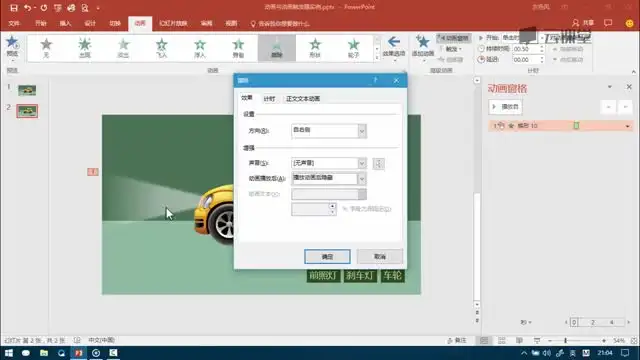Select the Wheel (轮子) animation effect

coord(353,47)
